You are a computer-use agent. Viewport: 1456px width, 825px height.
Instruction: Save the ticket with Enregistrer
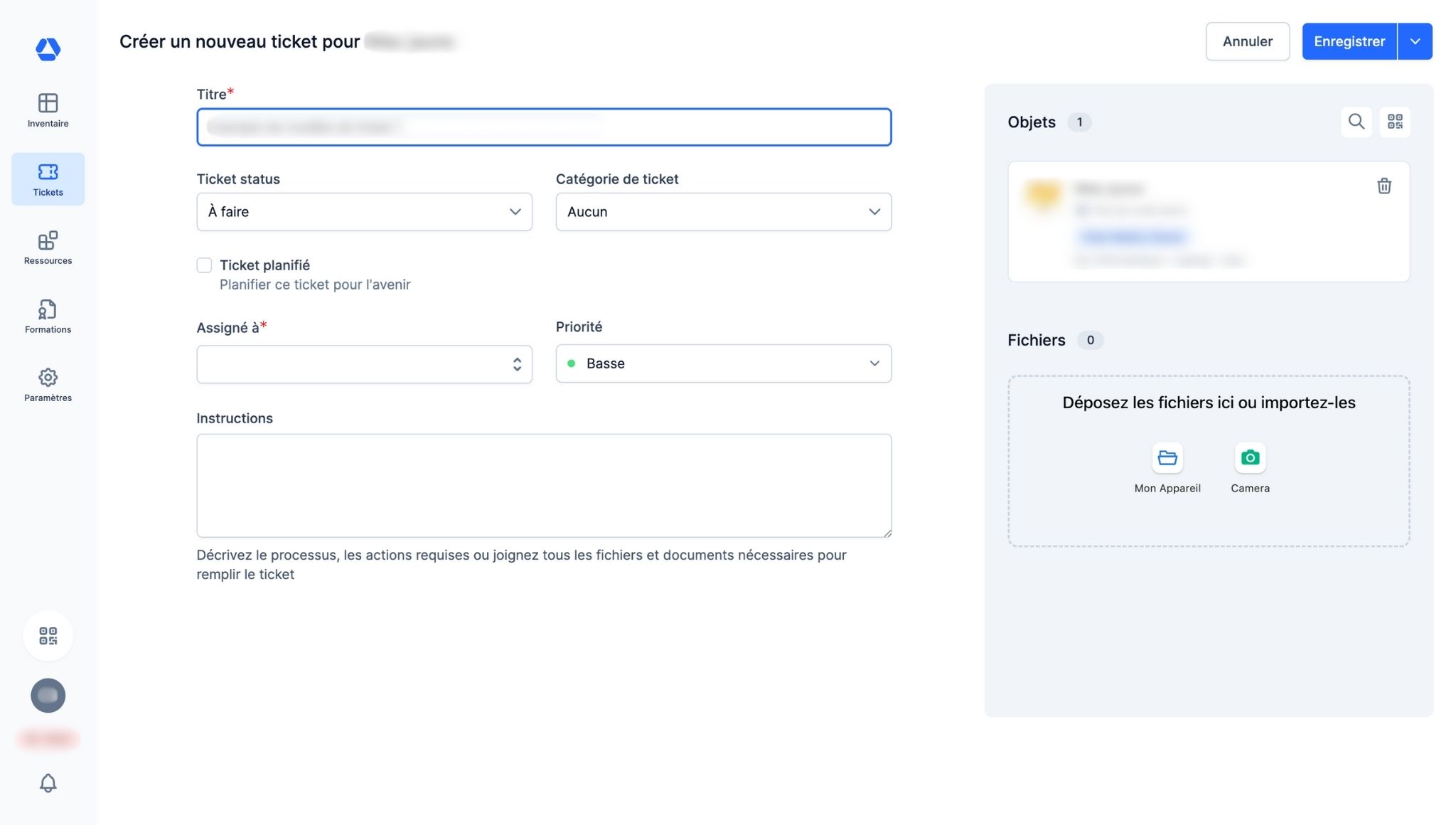tap(1349, 41)
